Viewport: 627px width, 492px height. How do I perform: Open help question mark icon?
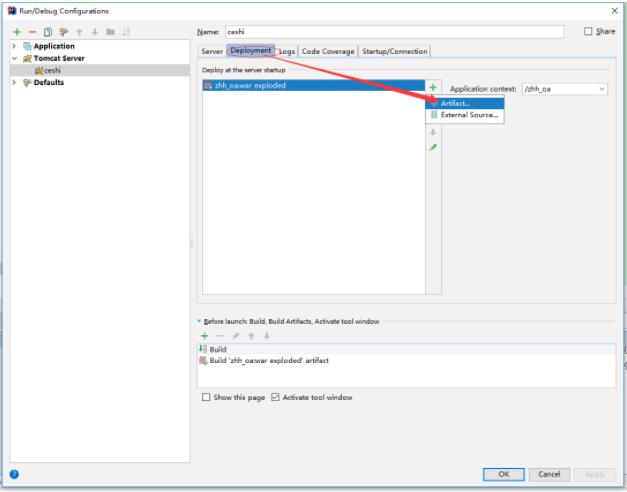14,474
